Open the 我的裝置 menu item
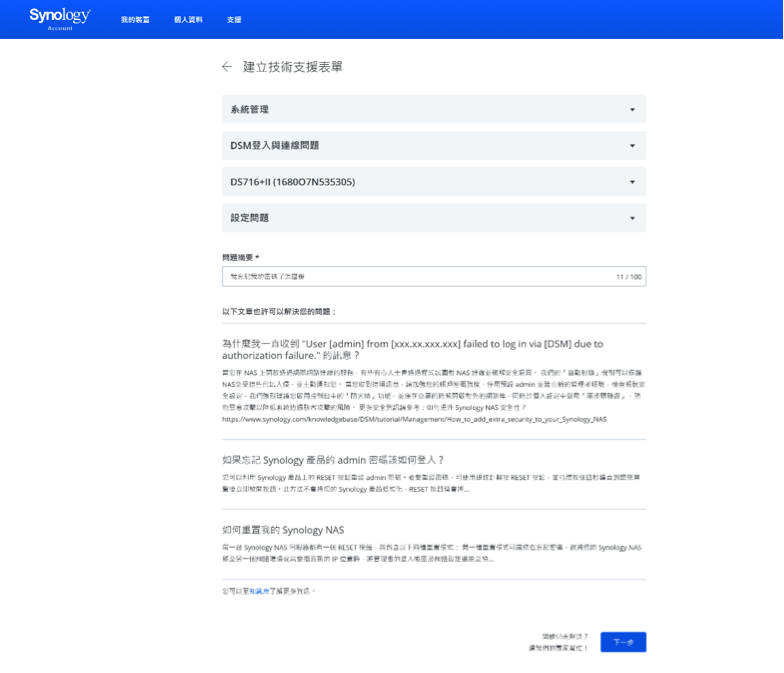Screen dimensions: 784x673 click(135, 20)
